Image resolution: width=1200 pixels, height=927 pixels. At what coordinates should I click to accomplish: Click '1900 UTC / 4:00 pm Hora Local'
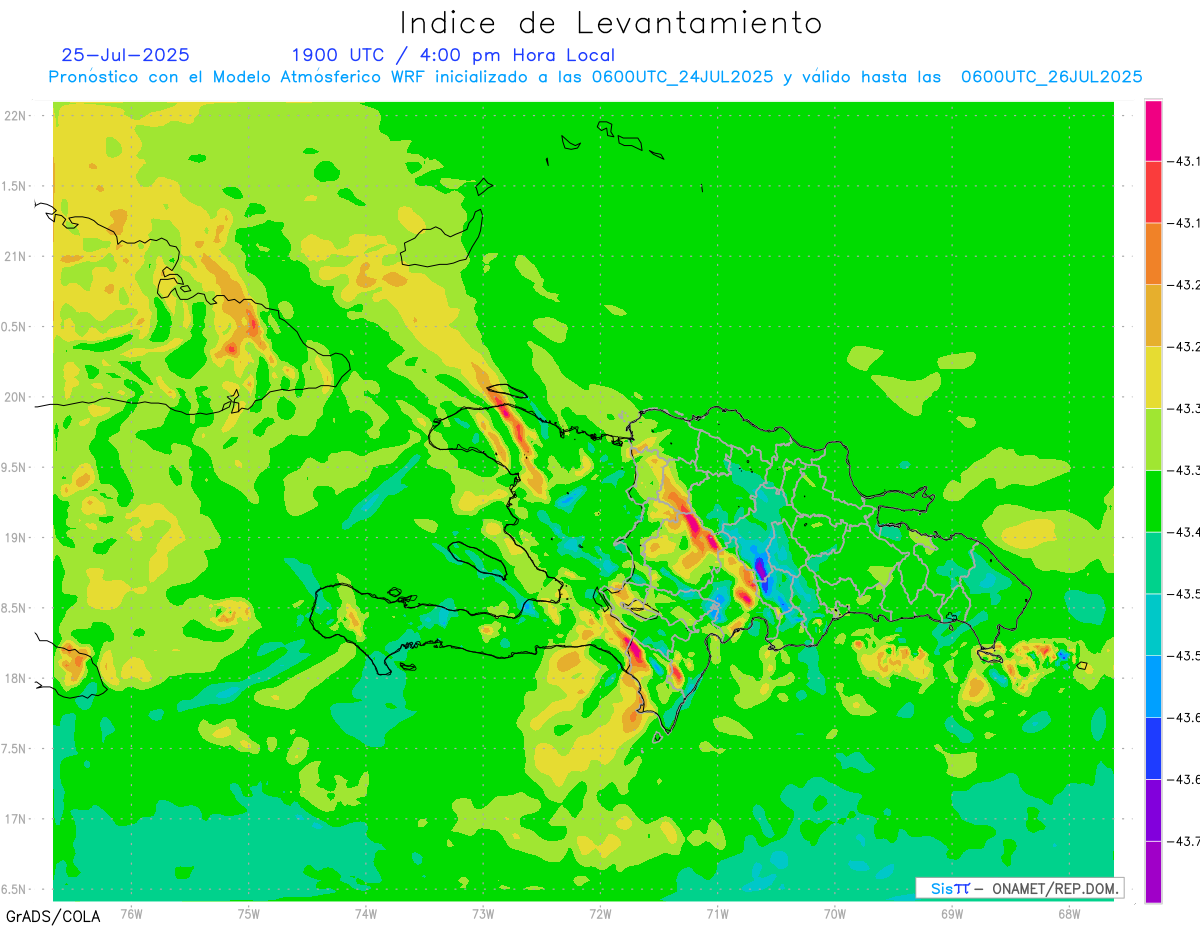(453, 56)
